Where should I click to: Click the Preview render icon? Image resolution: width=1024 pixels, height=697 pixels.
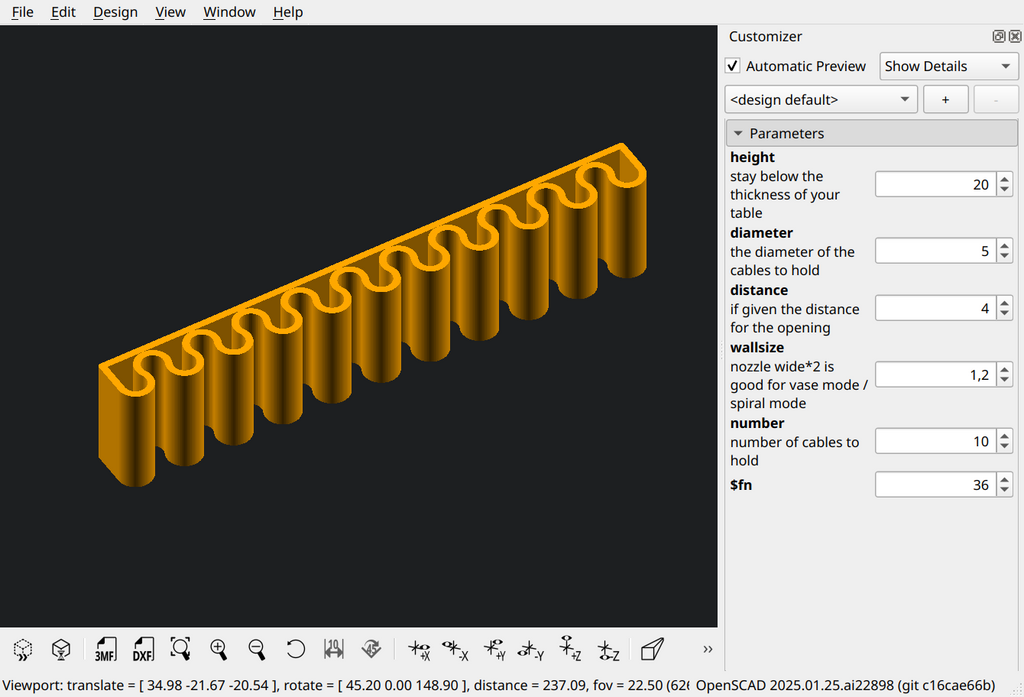(x=23, y=649)
